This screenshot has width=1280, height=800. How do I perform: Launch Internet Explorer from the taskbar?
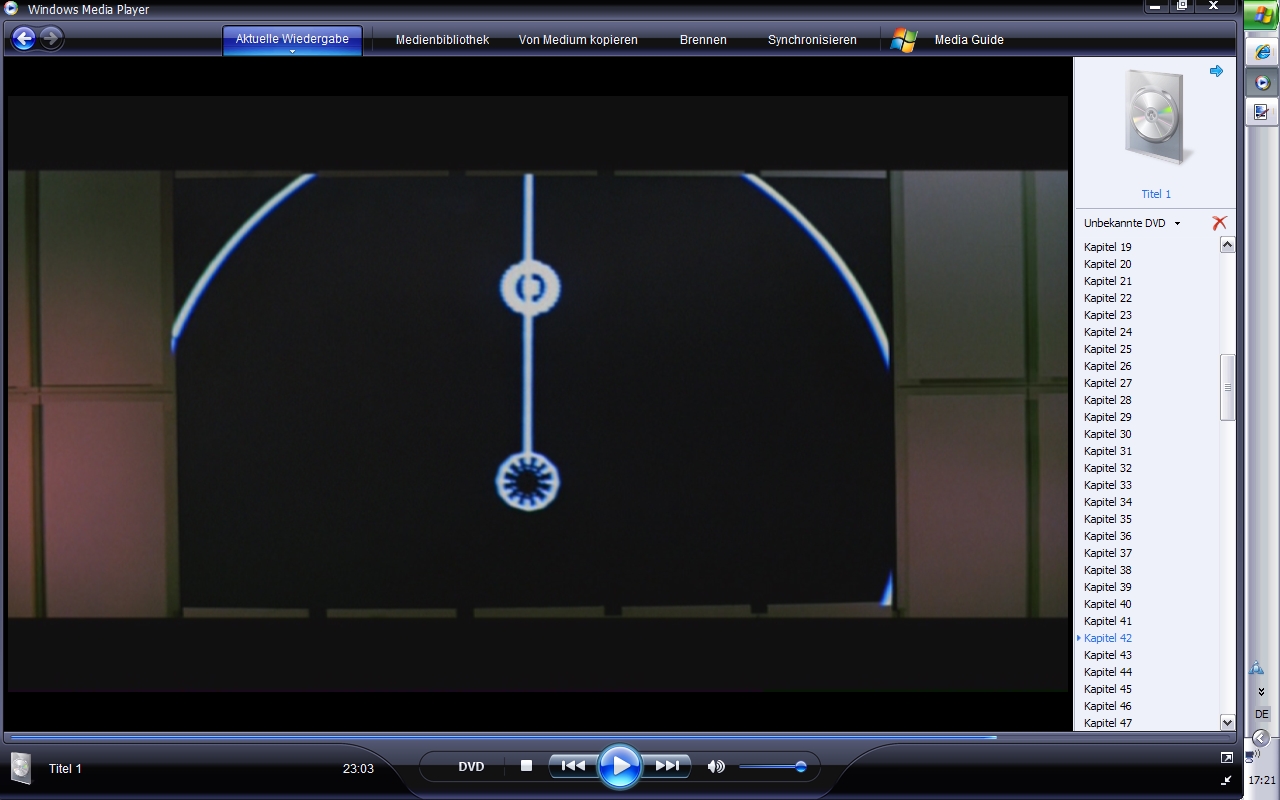(1262, 51)
